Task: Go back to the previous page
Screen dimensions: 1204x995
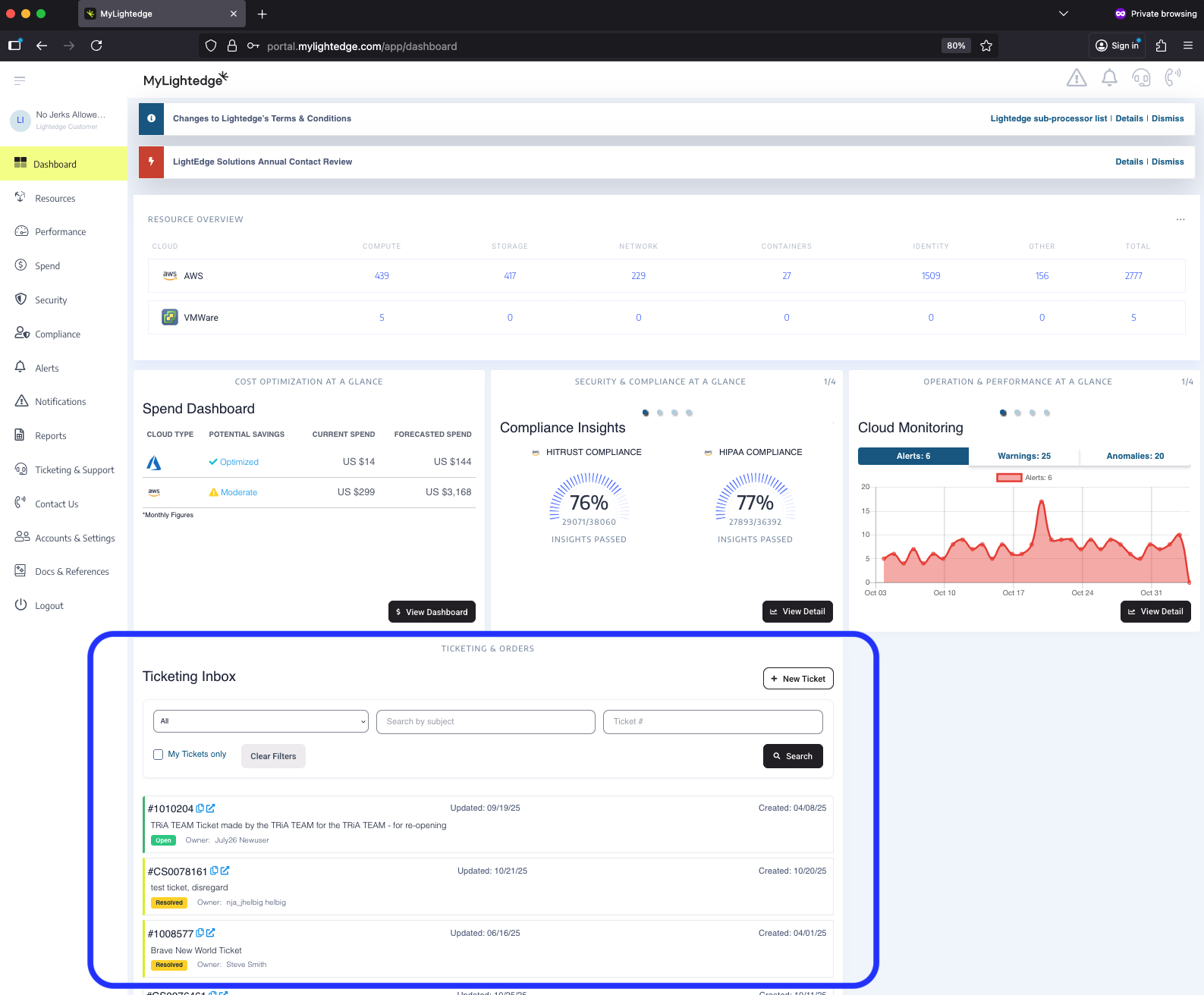Action: [42, 46]
